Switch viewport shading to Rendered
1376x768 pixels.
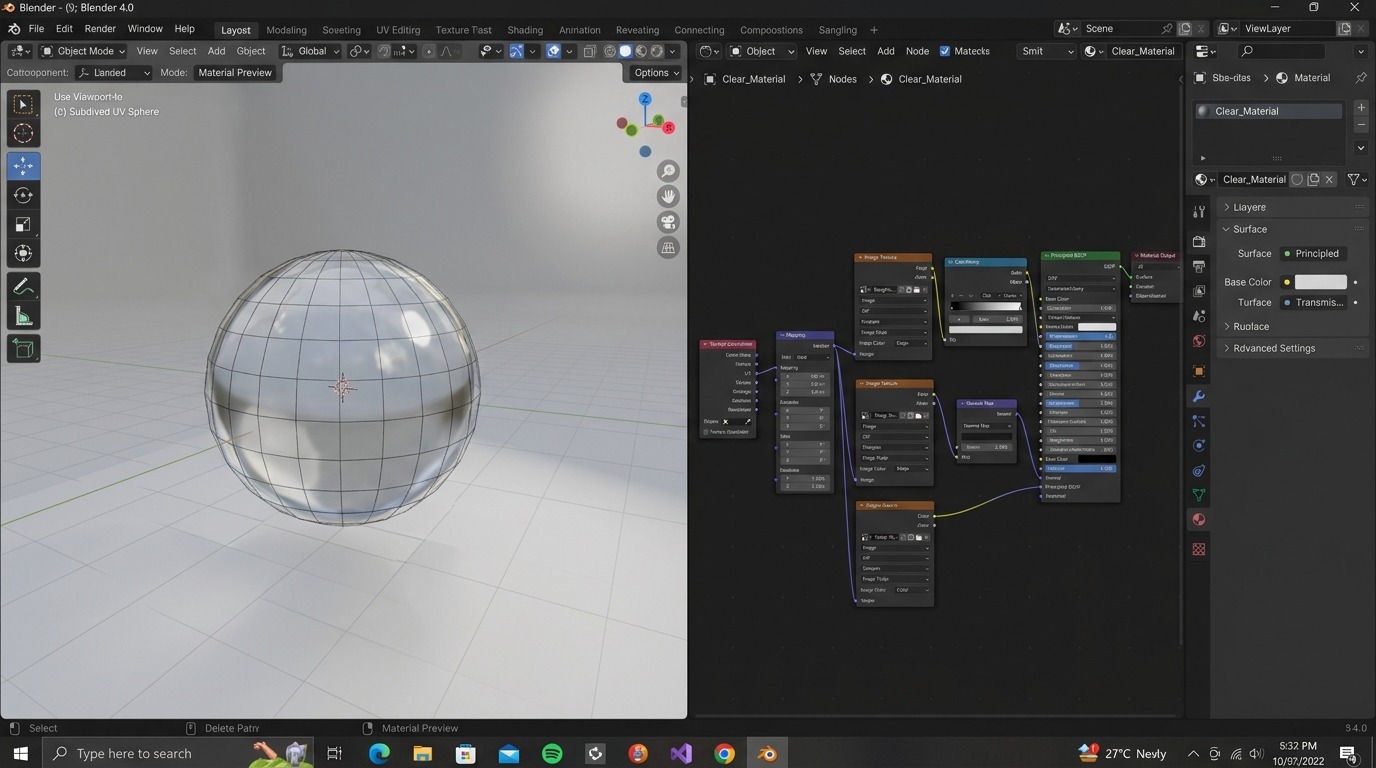(x=657, y=51)
